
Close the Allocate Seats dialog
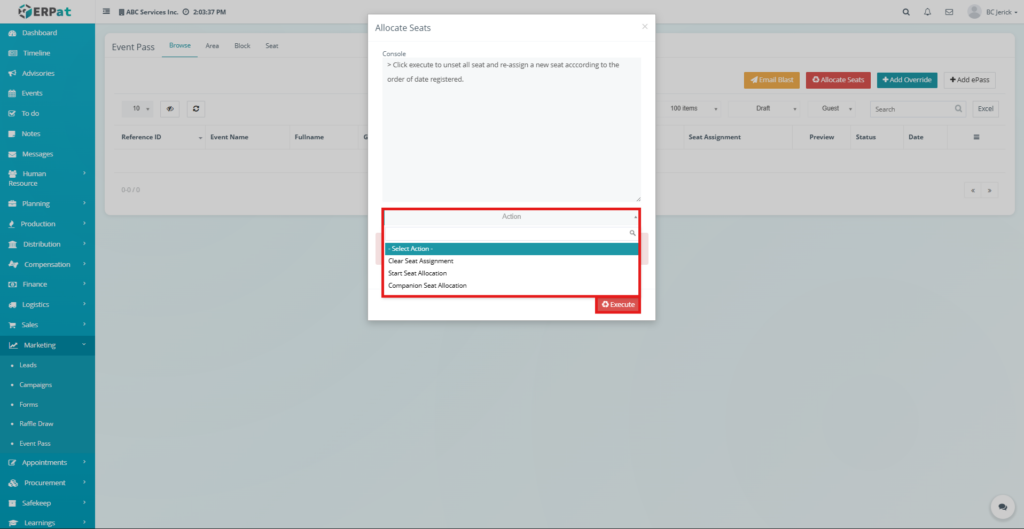(x=644, y=27)
